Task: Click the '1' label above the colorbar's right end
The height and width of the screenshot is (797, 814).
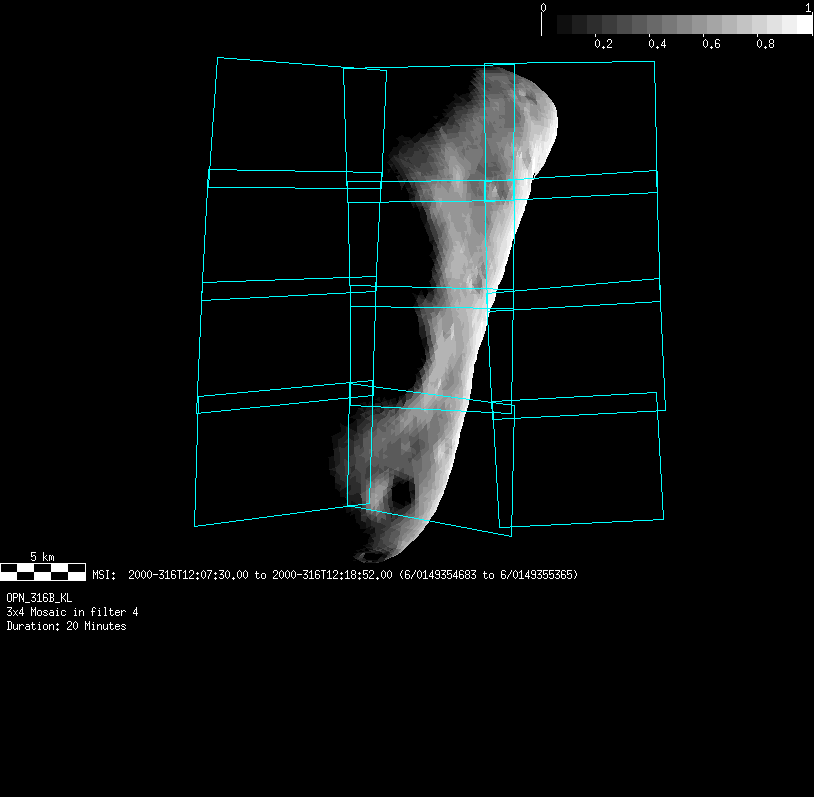Action: [808, 7]
